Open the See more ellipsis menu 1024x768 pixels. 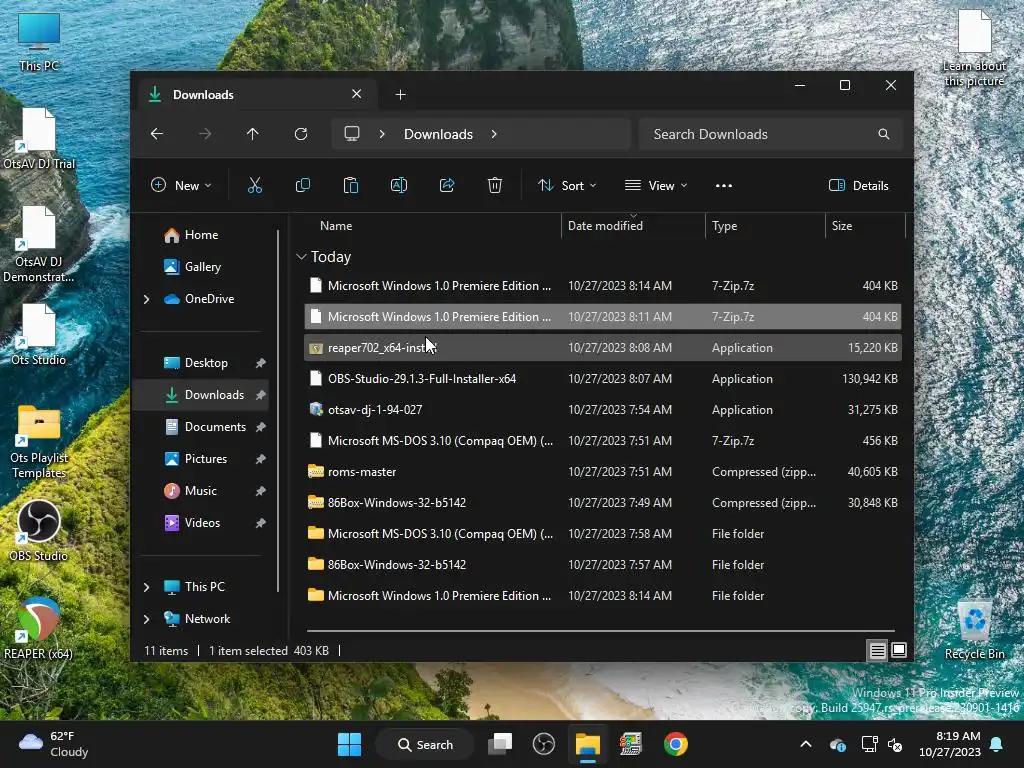[724, 185]
